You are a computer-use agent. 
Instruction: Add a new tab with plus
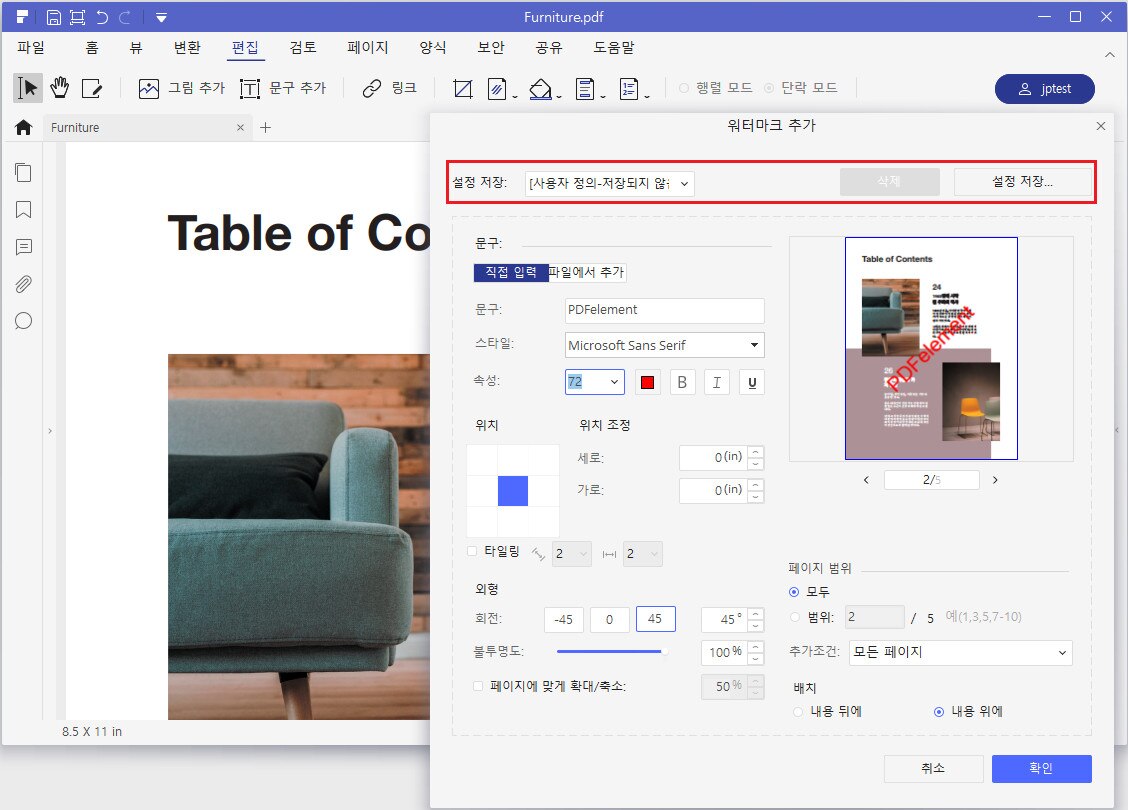click(x=265, y=127)
